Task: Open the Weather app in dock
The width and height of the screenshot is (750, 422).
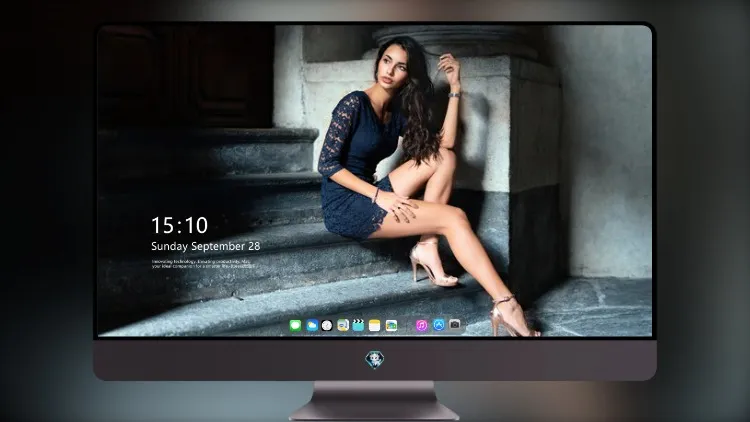Action: 312,326
